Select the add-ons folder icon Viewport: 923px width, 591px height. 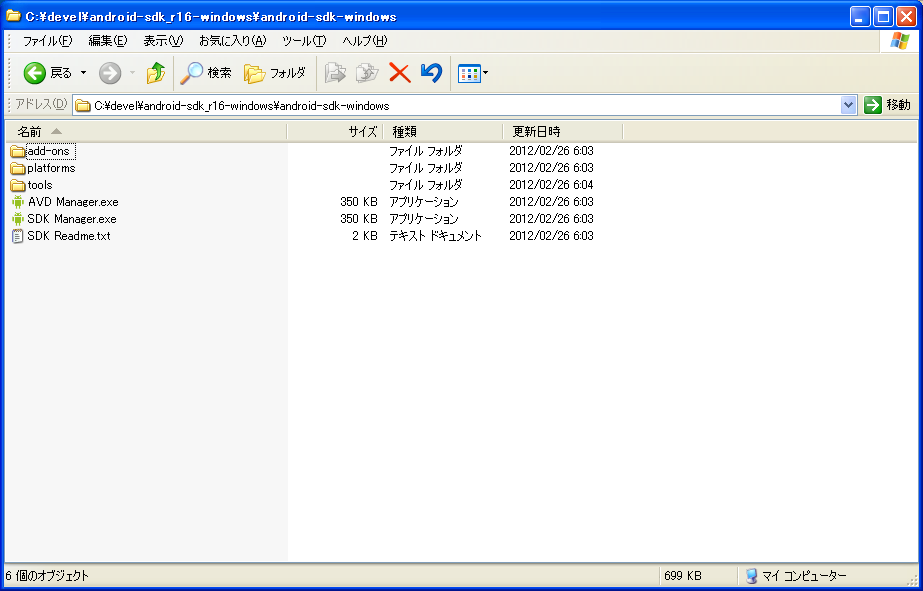[x=18, y=151]
